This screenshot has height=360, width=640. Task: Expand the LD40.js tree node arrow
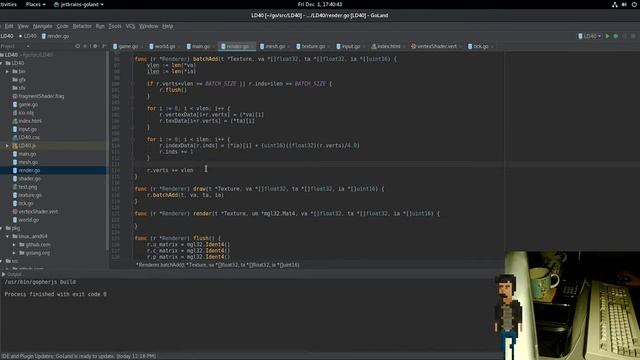pos(7,146)
